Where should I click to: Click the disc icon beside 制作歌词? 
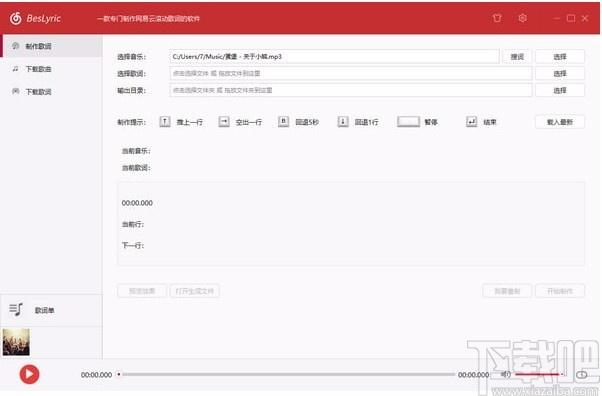[x=15, y=46]
